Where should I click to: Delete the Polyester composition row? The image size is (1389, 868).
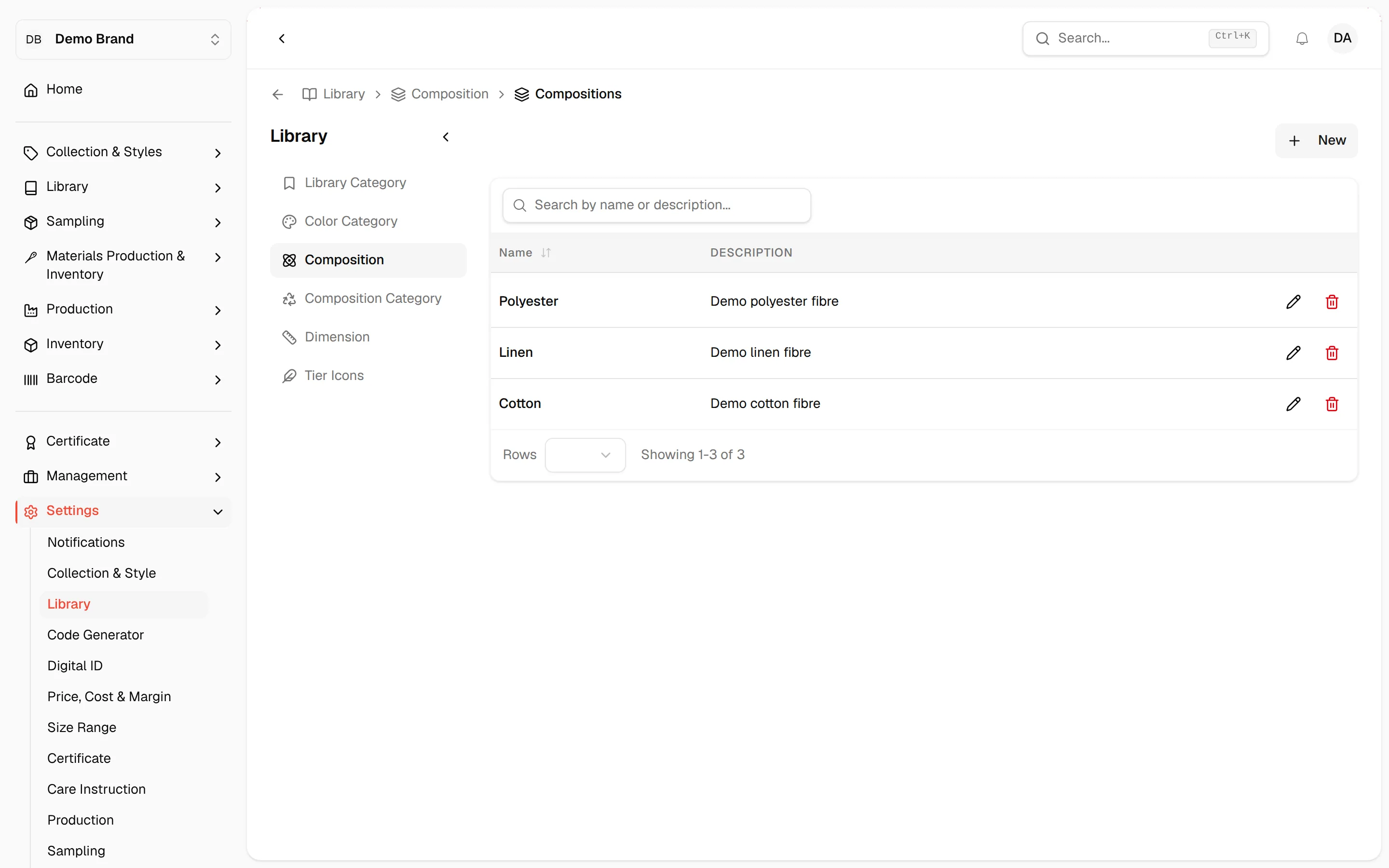[1332, 301]
